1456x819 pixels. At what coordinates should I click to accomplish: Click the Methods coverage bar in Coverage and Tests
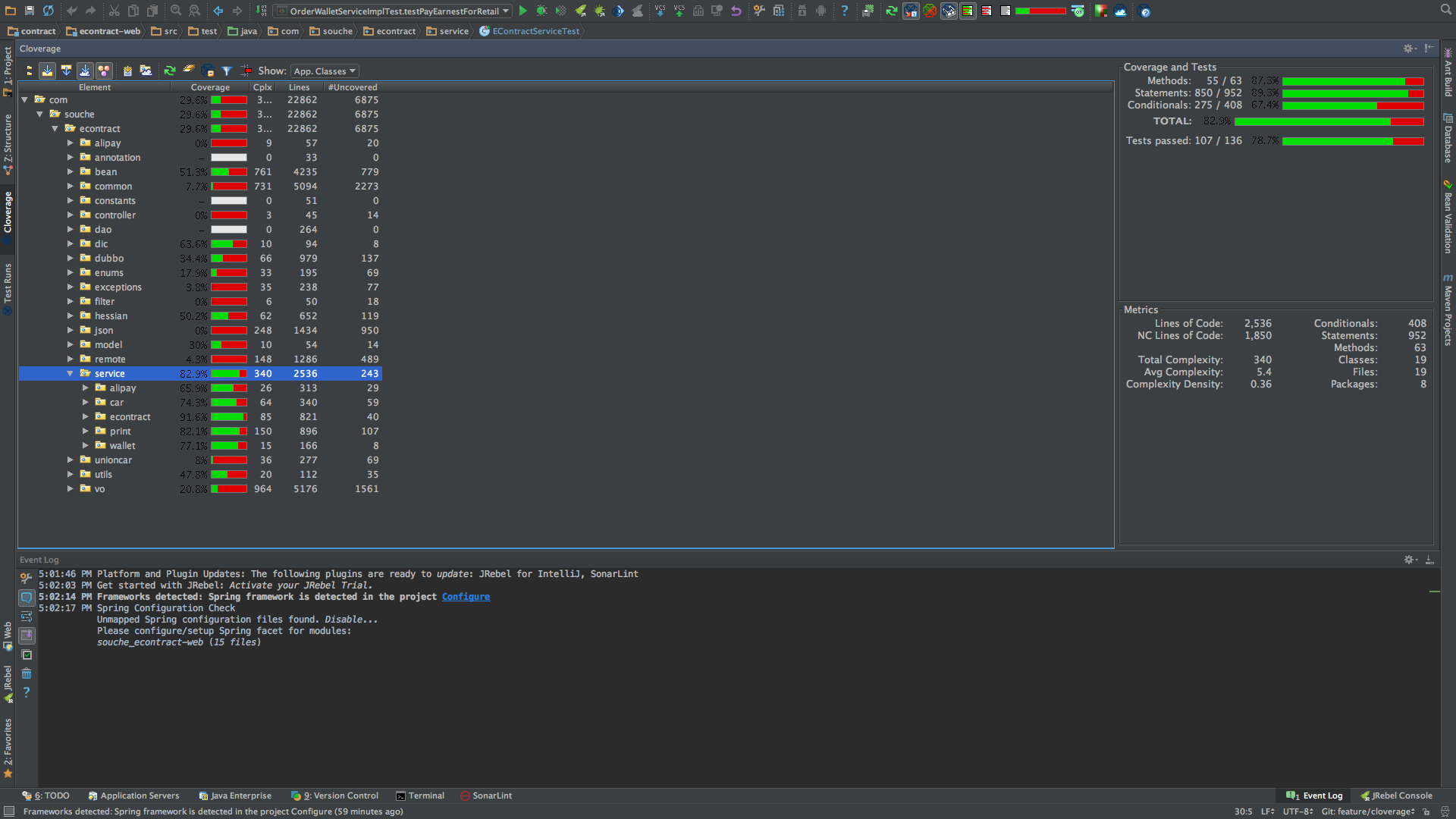tap(1353, 81)
